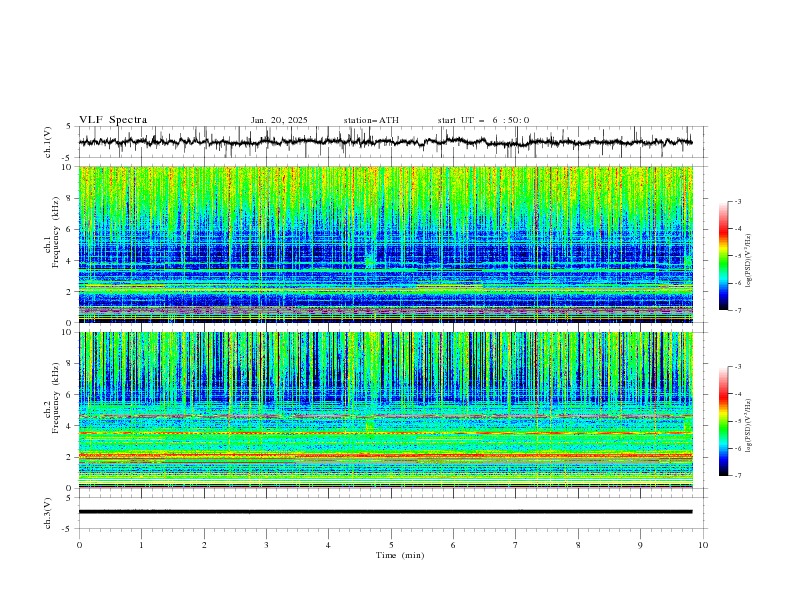Click the time axis tick '3'
This screenshot has width=792, height=612.
(266, 546)
